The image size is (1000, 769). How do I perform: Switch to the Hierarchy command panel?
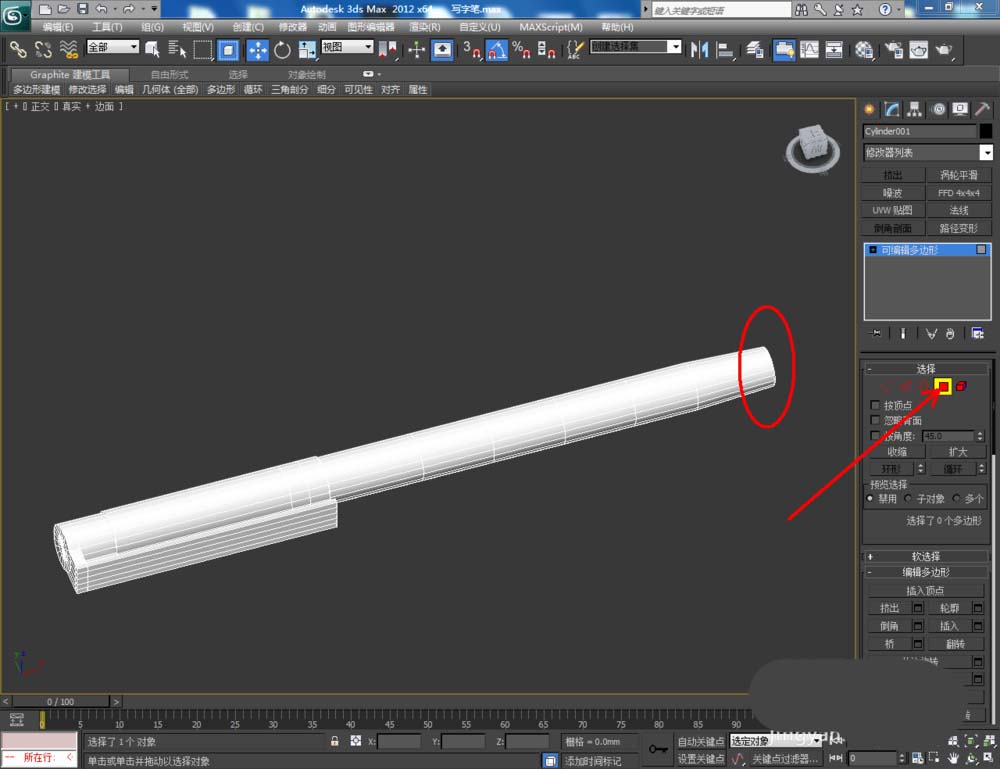coord(915,109)
